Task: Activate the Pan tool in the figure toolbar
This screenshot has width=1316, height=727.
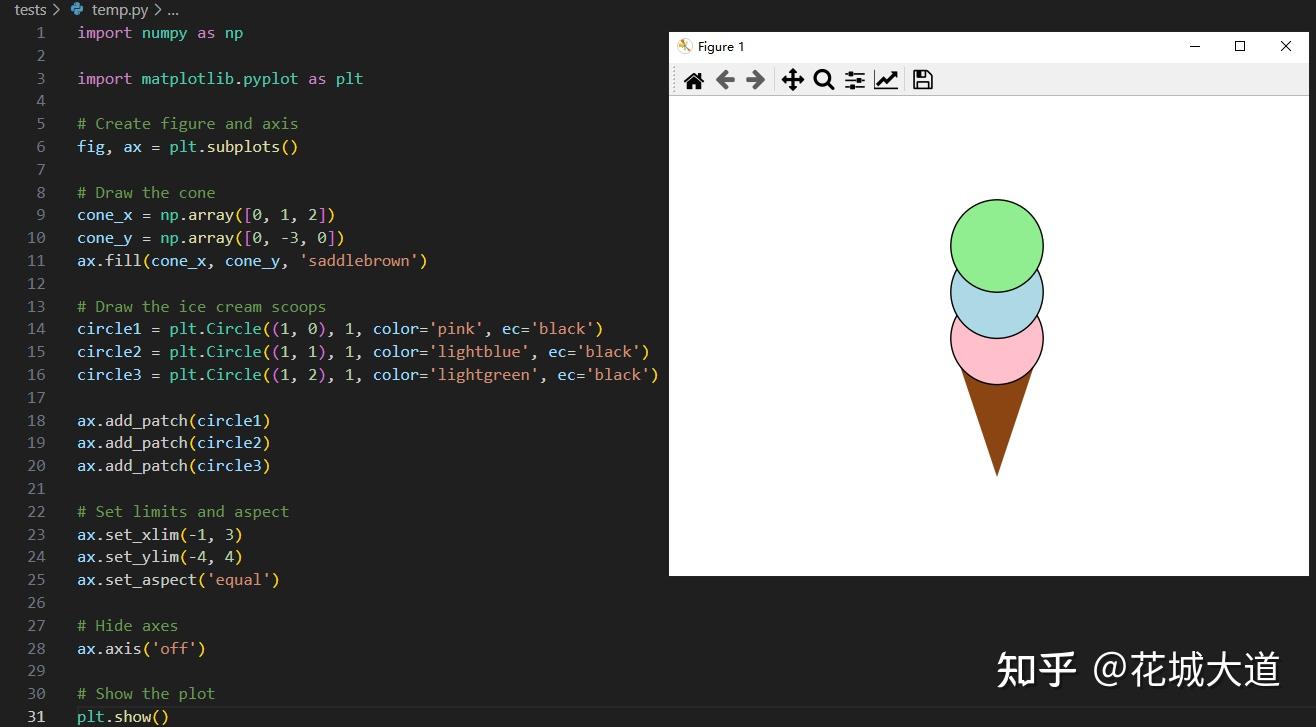Action: (793, 80)
